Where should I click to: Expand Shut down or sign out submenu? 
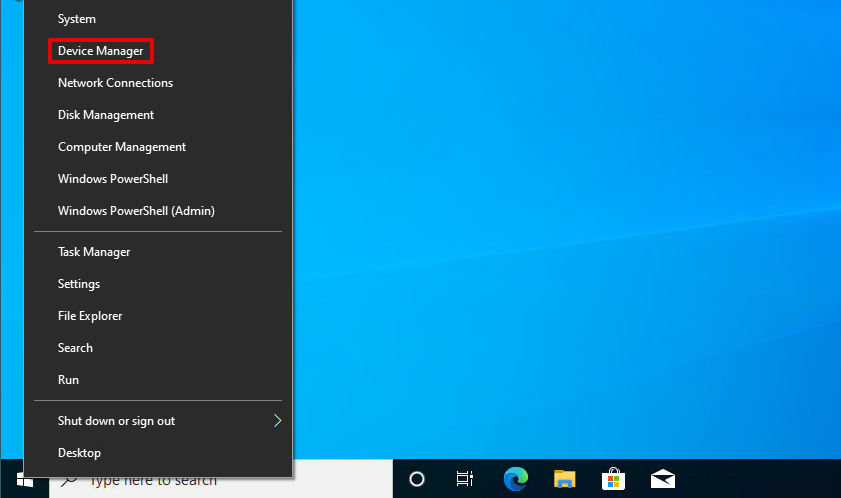[x=158, y=421]
